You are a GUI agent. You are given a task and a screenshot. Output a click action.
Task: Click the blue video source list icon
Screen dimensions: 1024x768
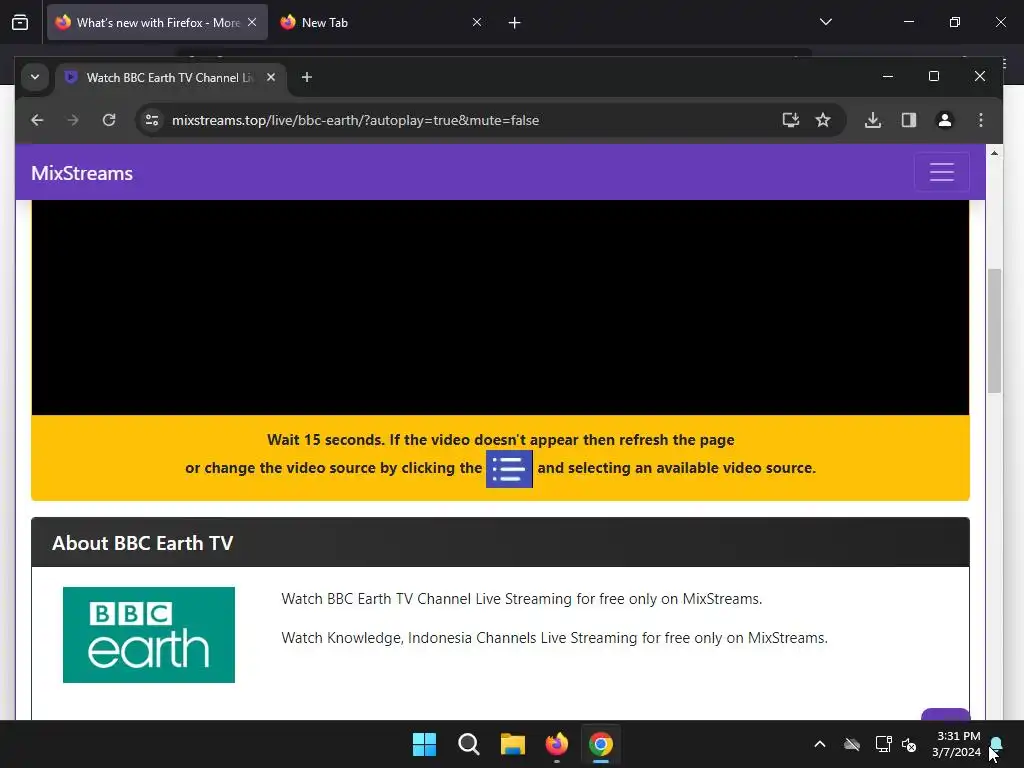509,468
